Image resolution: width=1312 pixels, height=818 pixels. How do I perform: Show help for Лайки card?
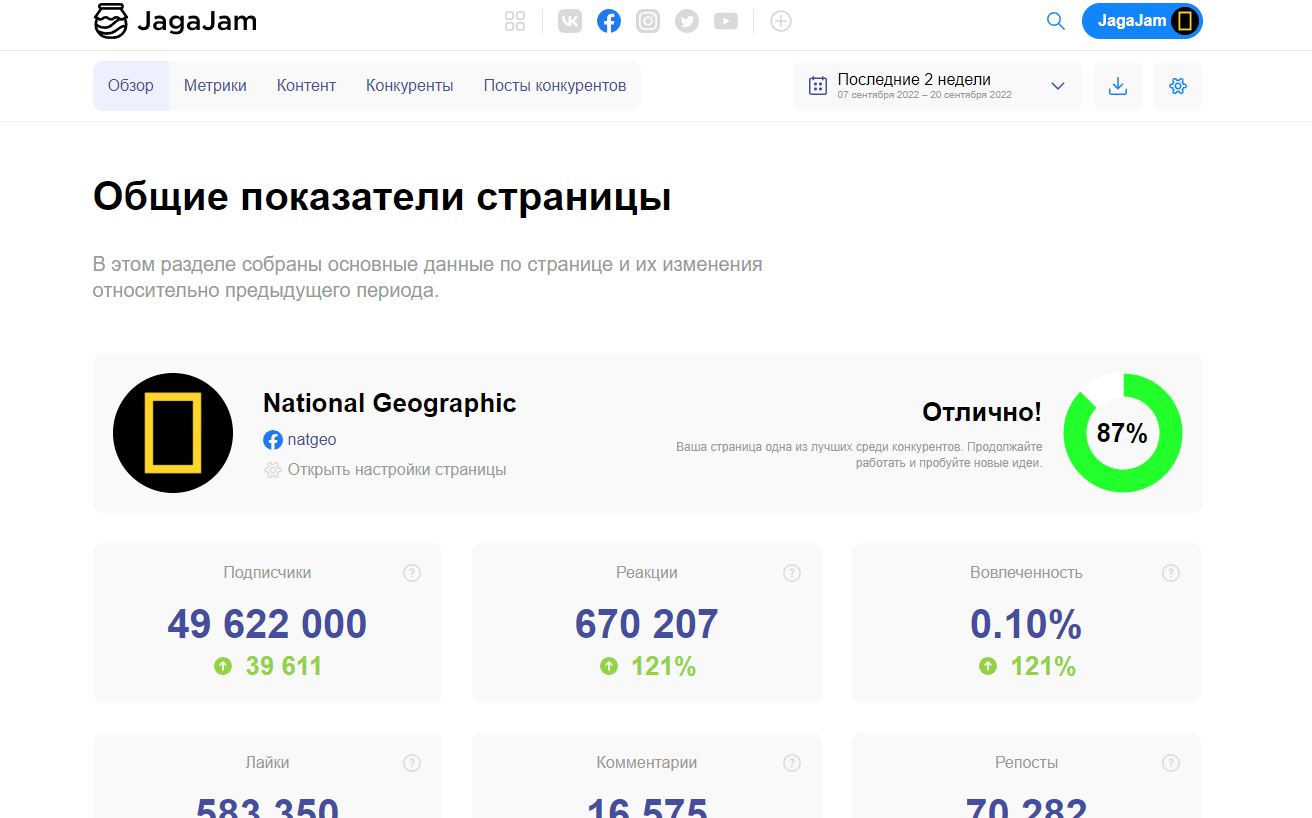tap(412, 763)
